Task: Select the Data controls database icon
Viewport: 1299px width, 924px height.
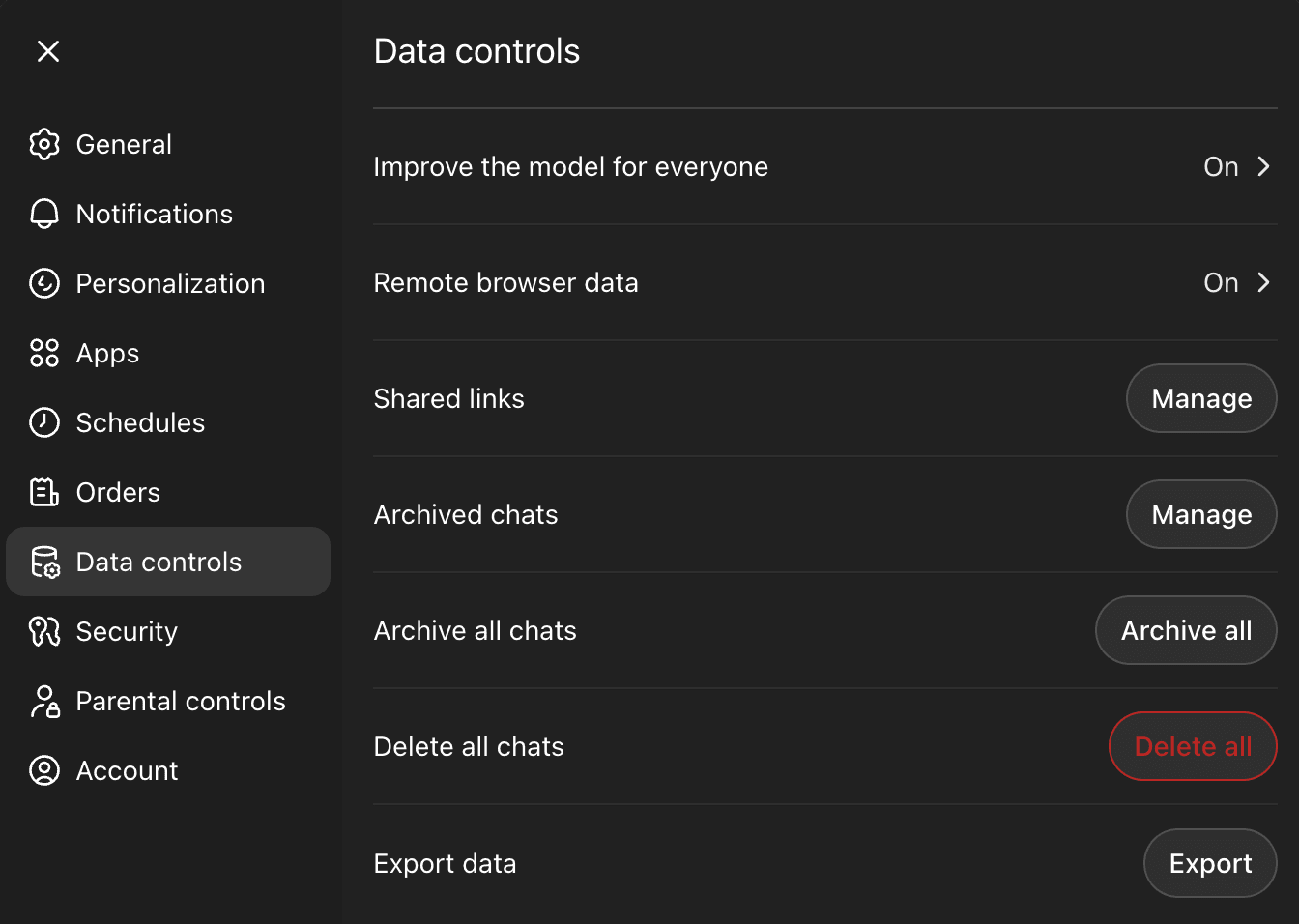Action: click(x=44, y=562)
